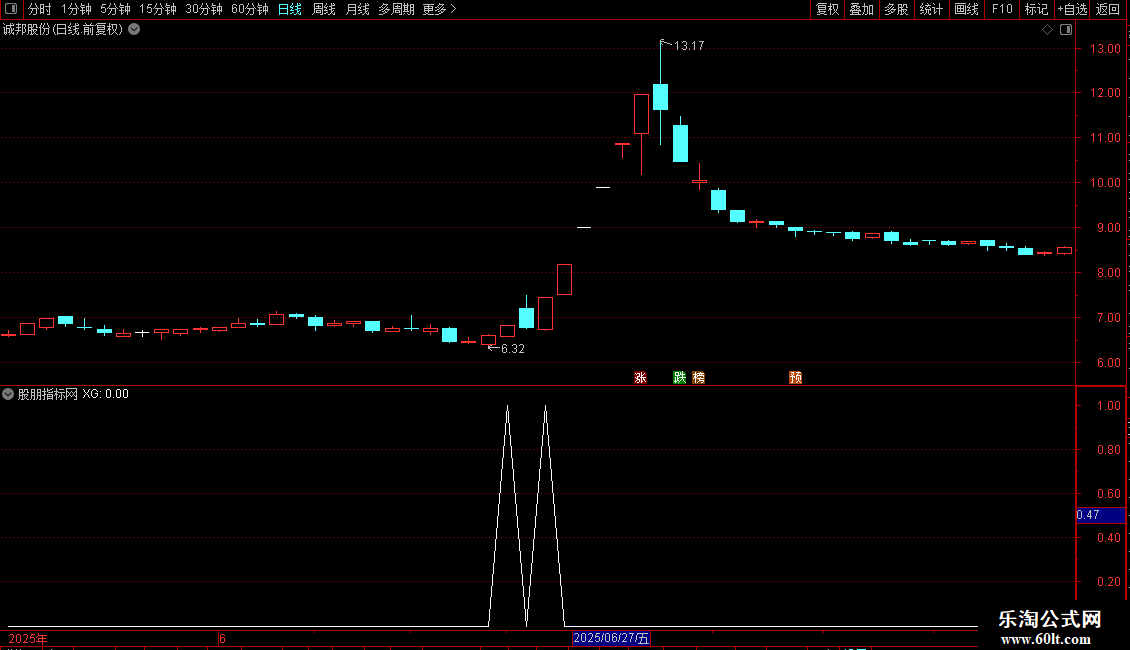Switch to 周线 weekly chart
Image resolution: width=1130 pixels, height=650 pixels.
[324, 9]
